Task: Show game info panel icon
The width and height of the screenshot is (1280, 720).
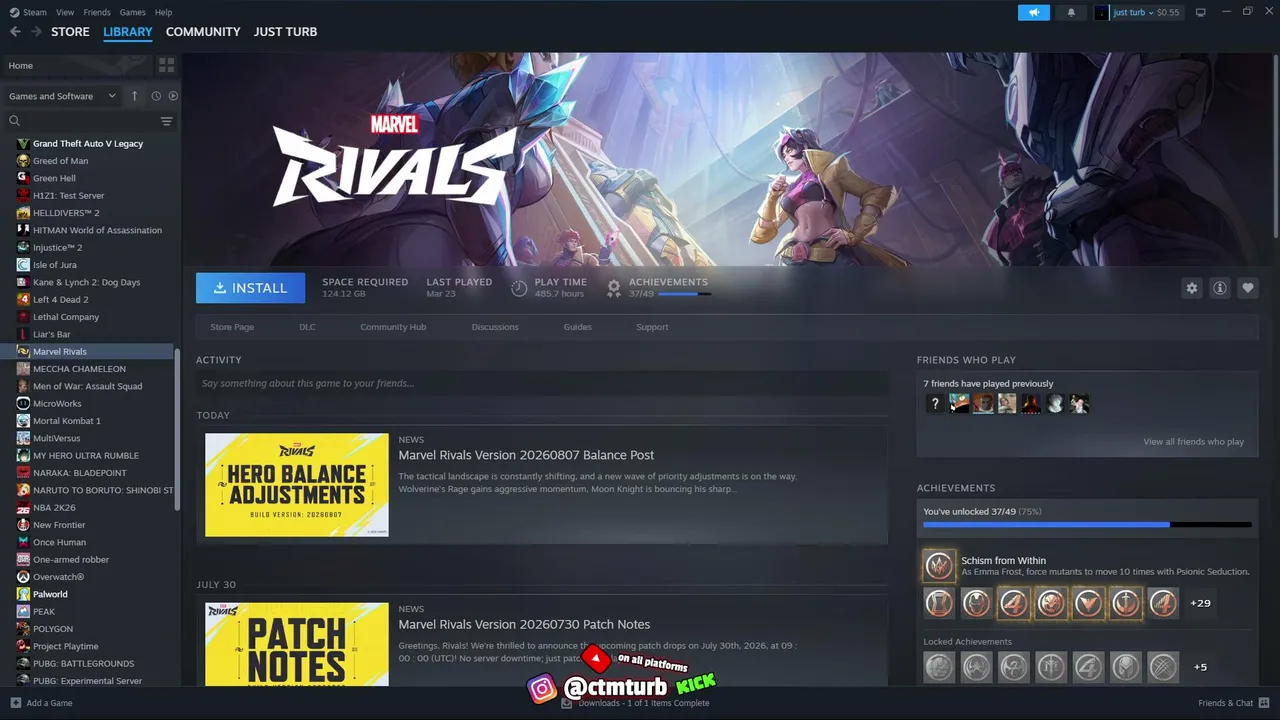Action: [x=1220, y=288]
